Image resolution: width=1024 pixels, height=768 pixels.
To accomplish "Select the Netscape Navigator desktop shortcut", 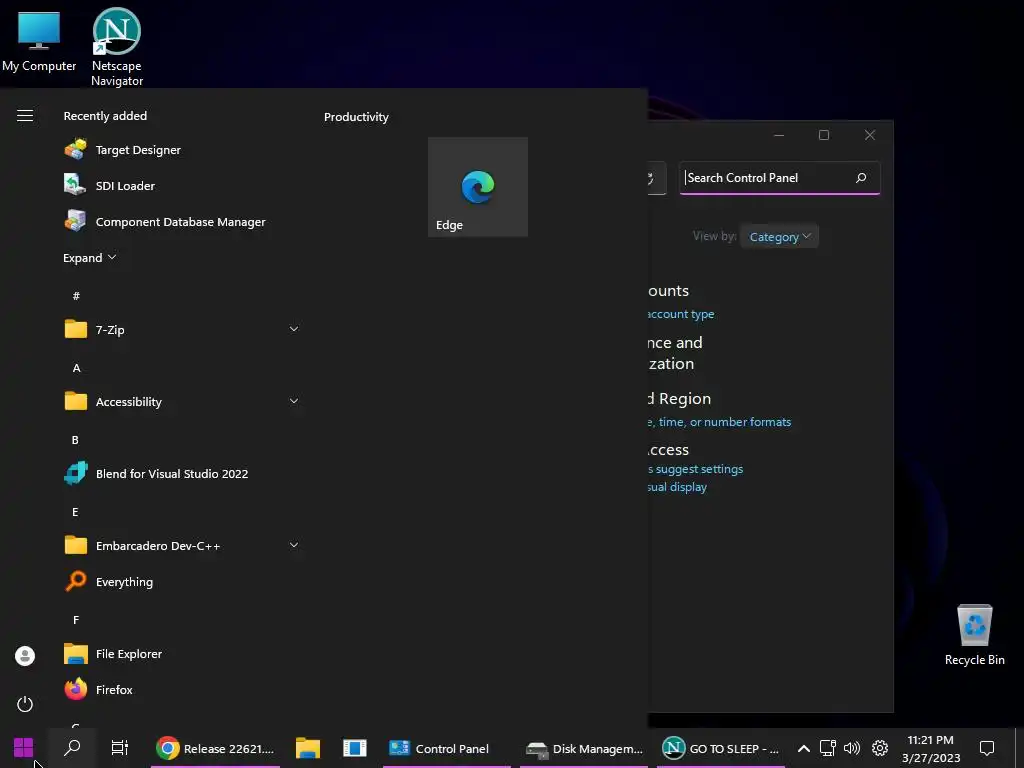I will [117, 46].
